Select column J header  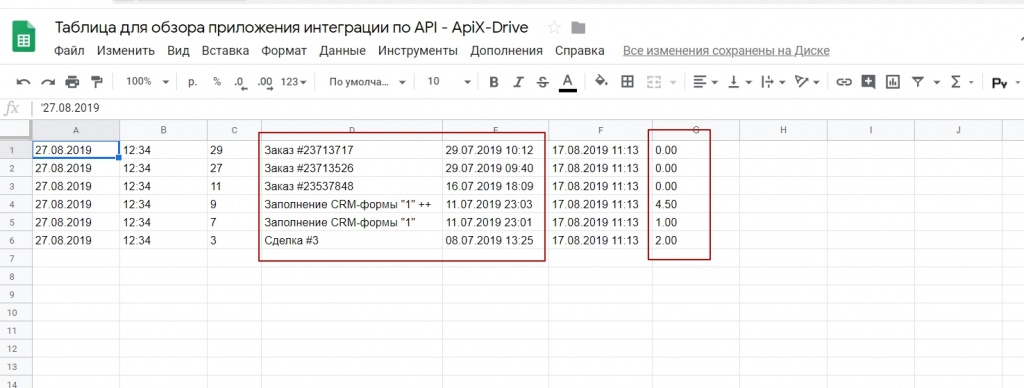(x=958, y=130)
